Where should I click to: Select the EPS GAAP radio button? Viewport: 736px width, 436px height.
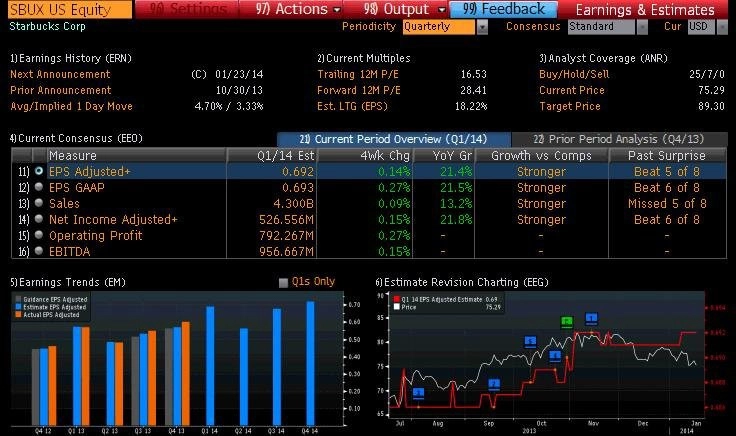point(39,187)
